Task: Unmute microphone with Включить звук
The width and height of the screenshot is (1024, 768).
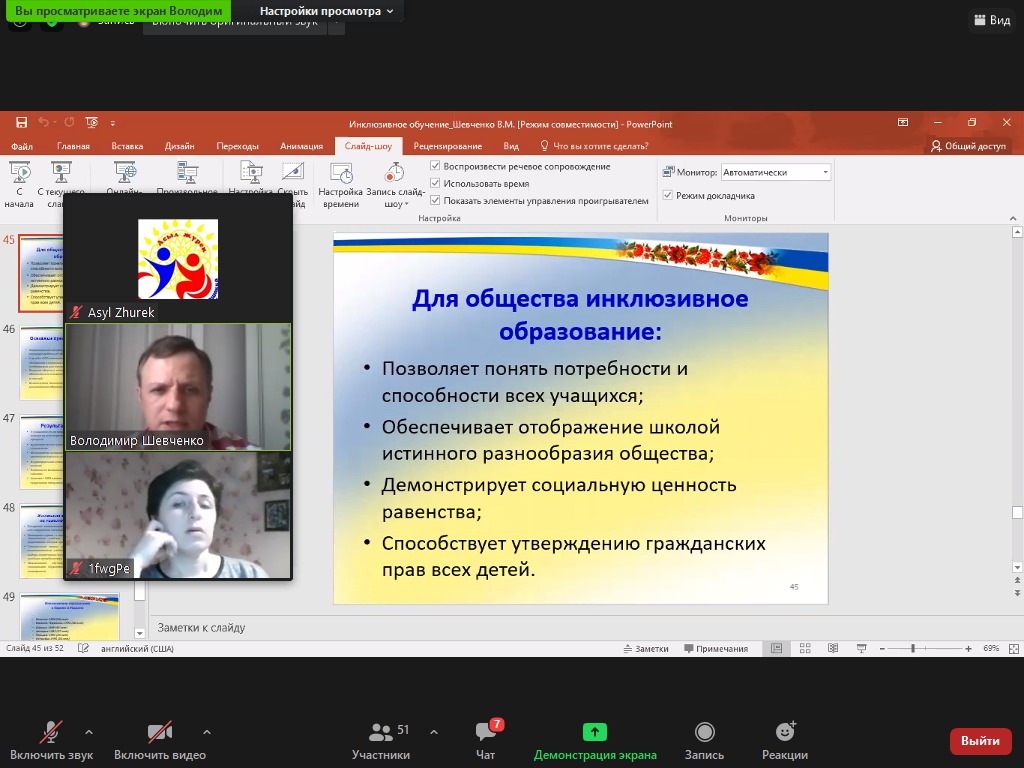Action: pyautogui.click(x=51, y=739)
